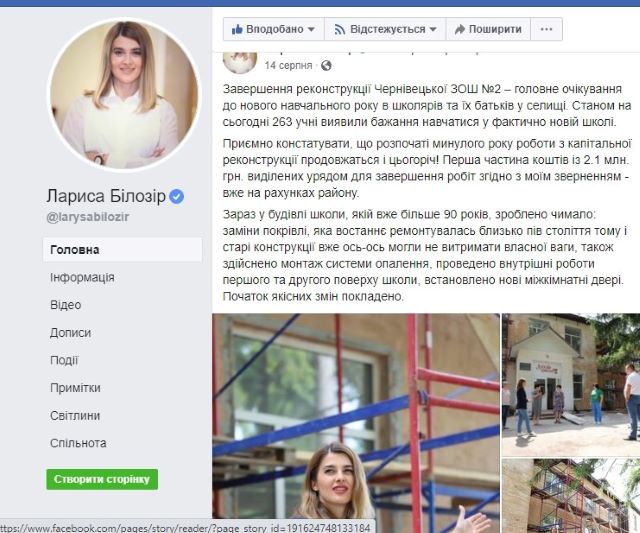Open the 14 серпня post timestamp link
The width and height of the screenshot is (640, 533).
[x=288, y=65]
